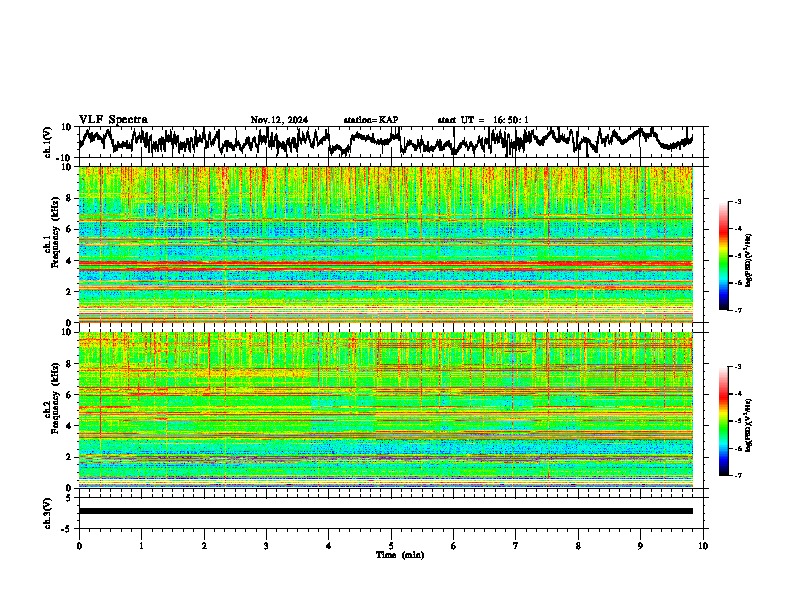Select the date text "Nov.12, 2024"

click(279, 120)
